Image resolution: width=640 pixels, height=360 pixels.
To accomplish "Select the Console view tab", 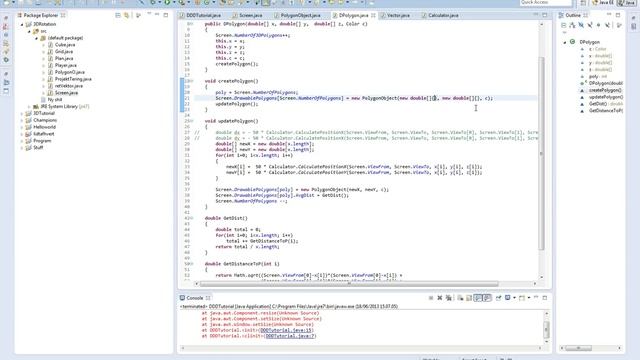I will click(x=194, y=298).
